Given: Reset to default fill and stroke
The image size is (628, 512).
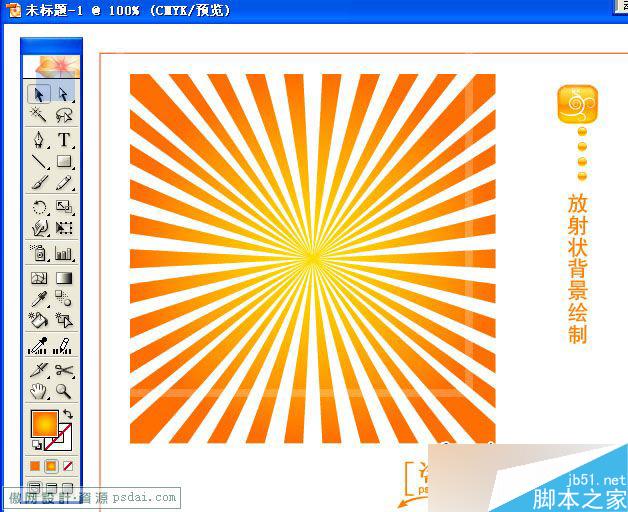Looking at the screenshot, I should (x=37, y=445).
